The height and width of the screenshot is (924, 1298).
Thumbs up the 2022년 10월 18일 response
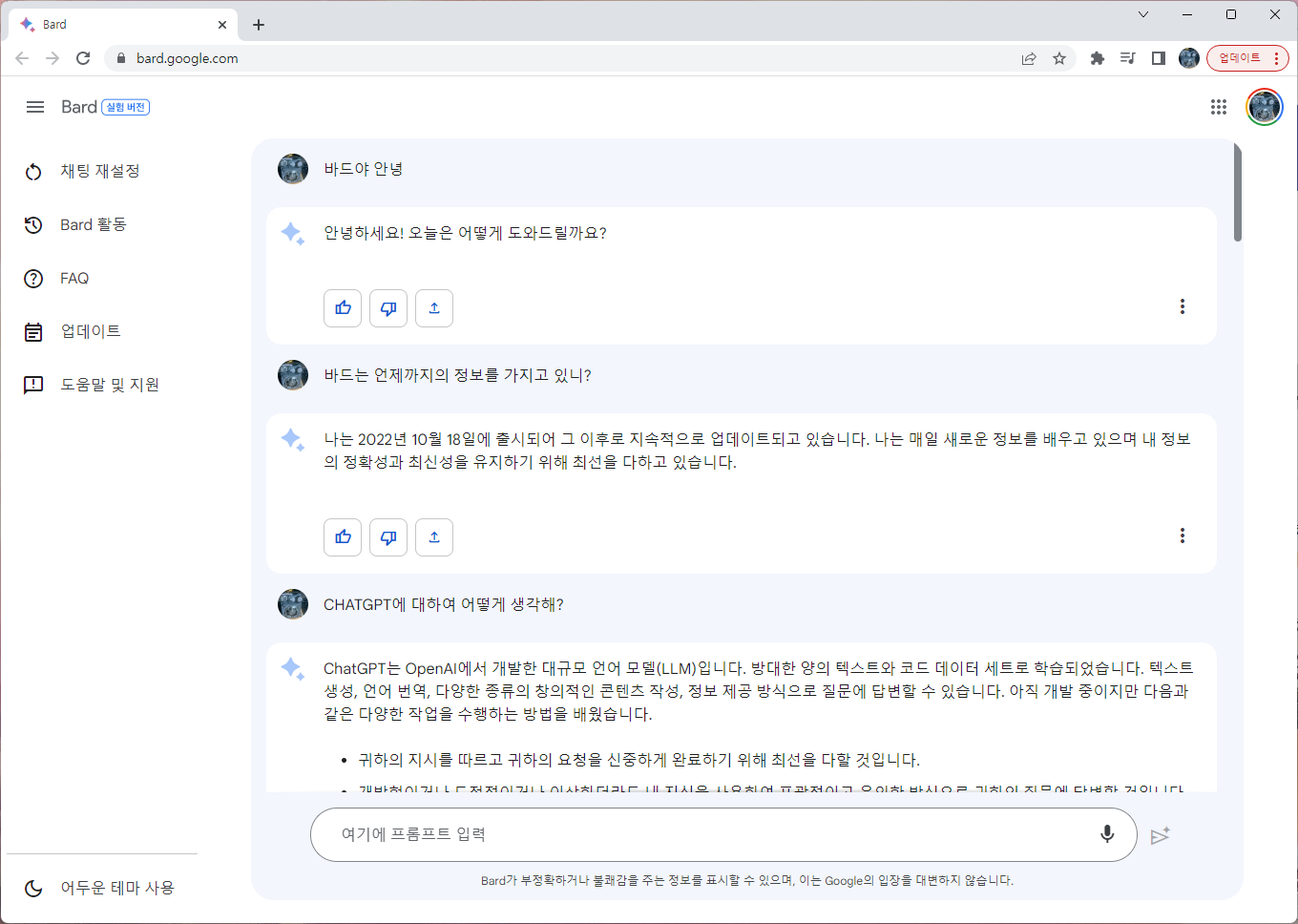(343, 537)
